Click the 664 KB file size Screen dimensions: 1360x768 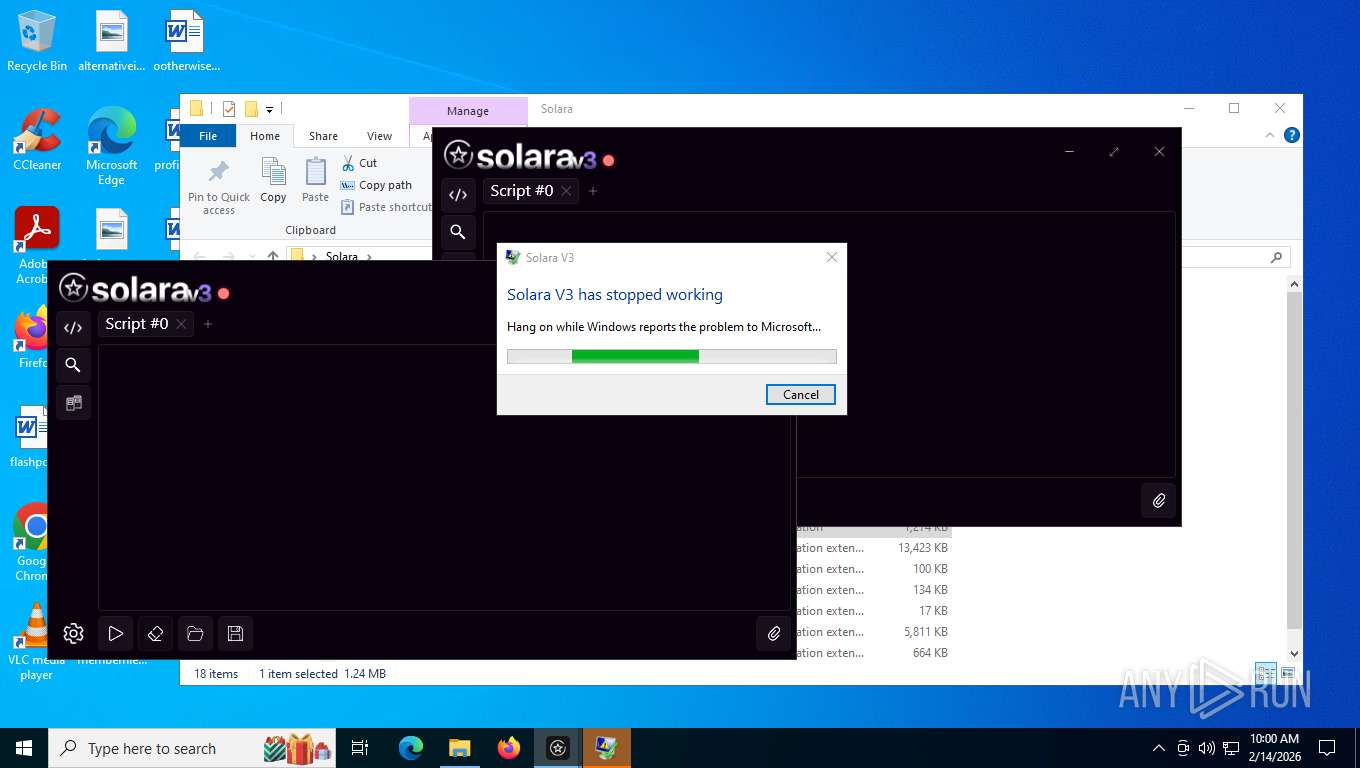[930, 653]
